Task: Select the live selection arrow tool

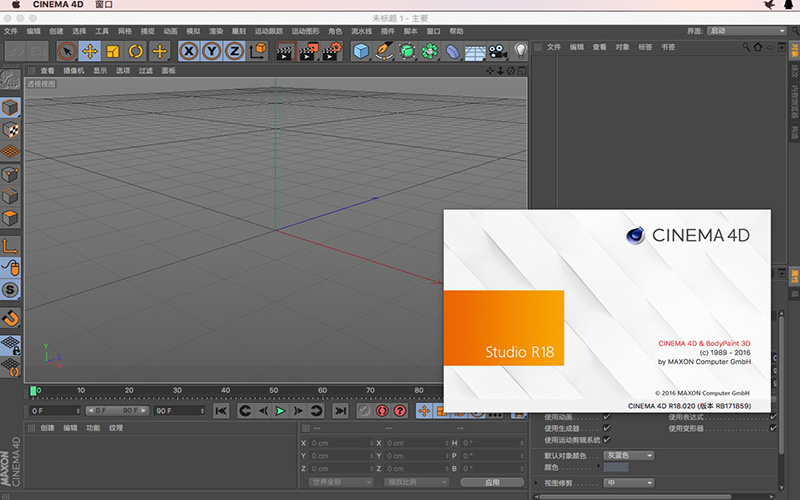Action: click(67, 52)
